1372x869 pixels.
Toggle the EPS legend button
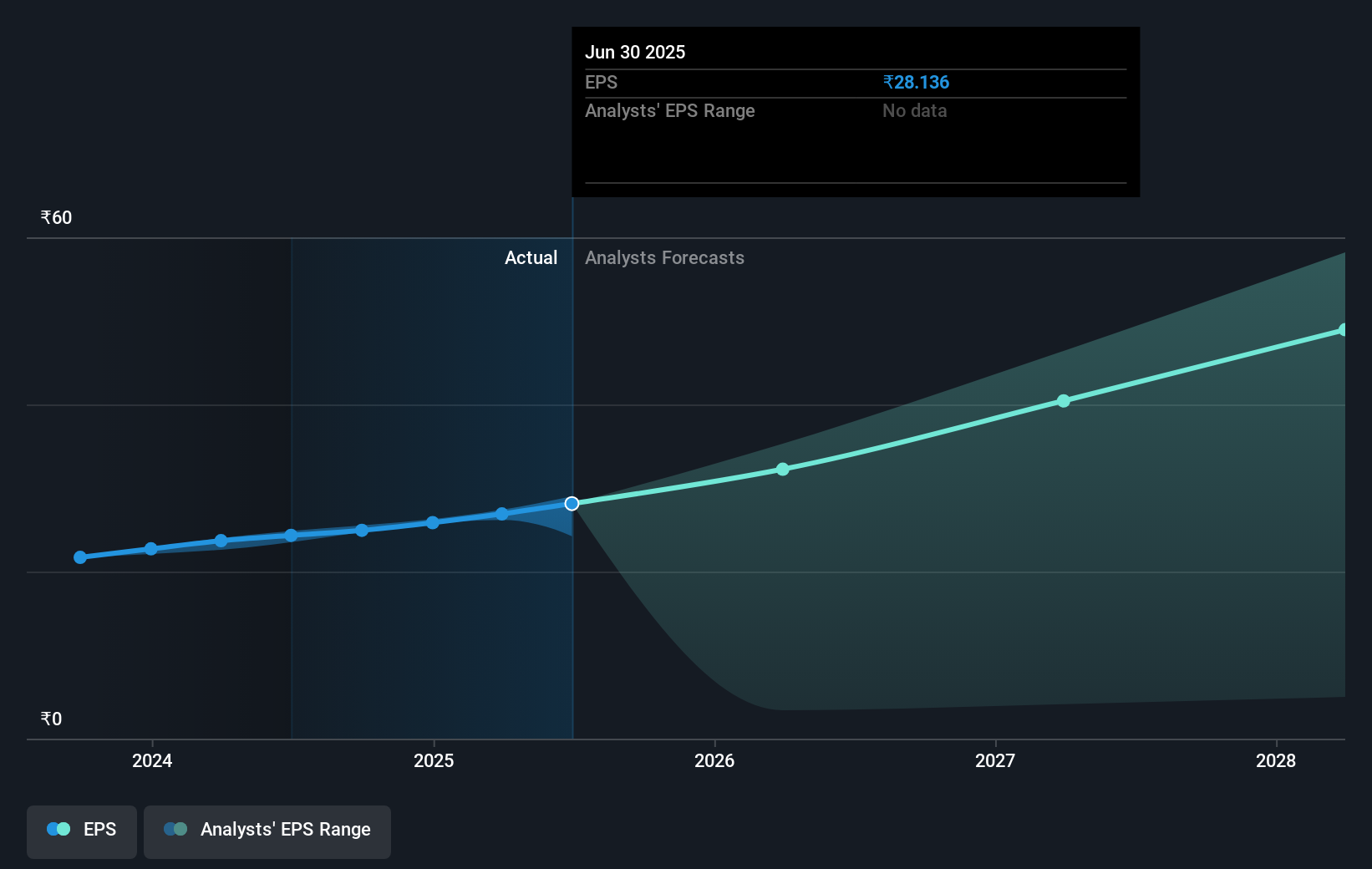(x=82, y=831)
